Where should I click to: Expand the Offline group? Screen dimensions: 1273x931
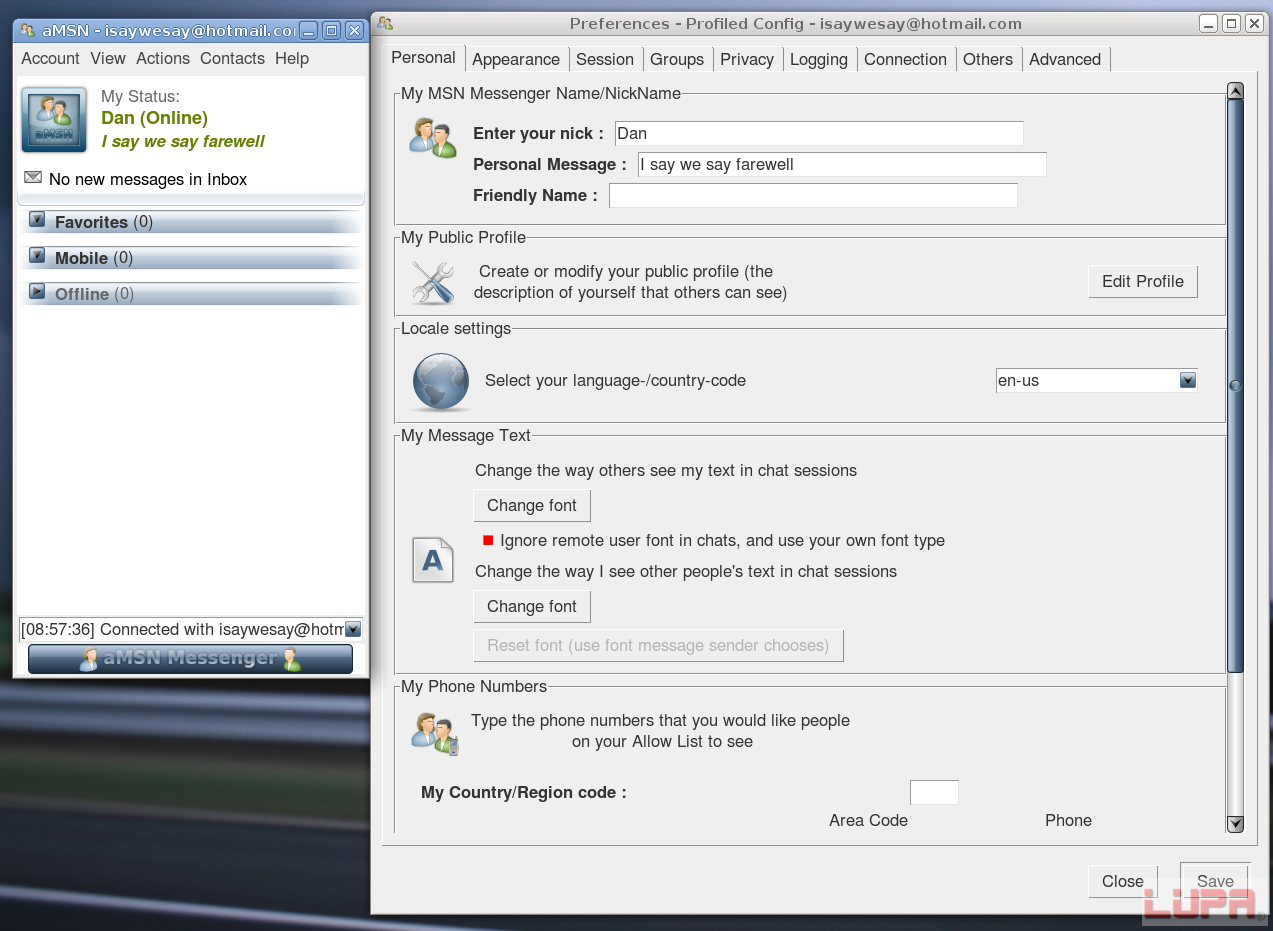(37, 291)
